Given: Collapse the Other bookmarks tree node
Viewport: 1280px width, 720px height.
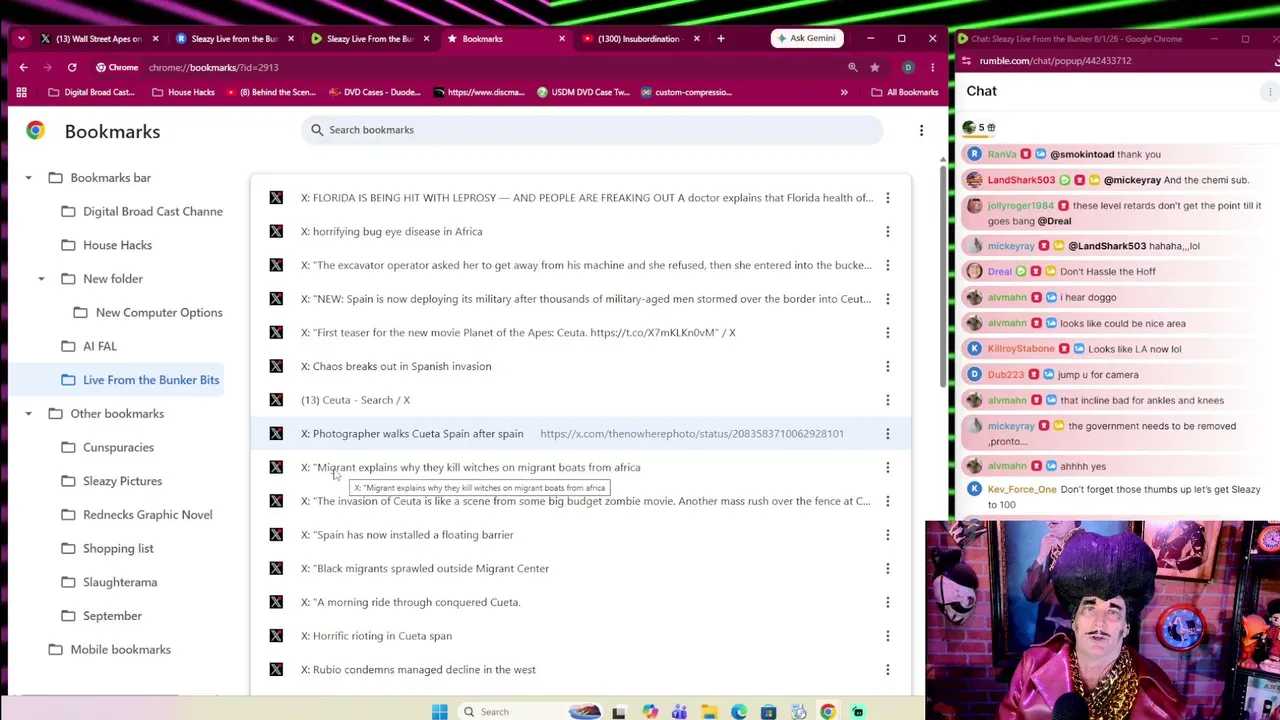Looking at the screenshot, I should click(x=28, y=414).
